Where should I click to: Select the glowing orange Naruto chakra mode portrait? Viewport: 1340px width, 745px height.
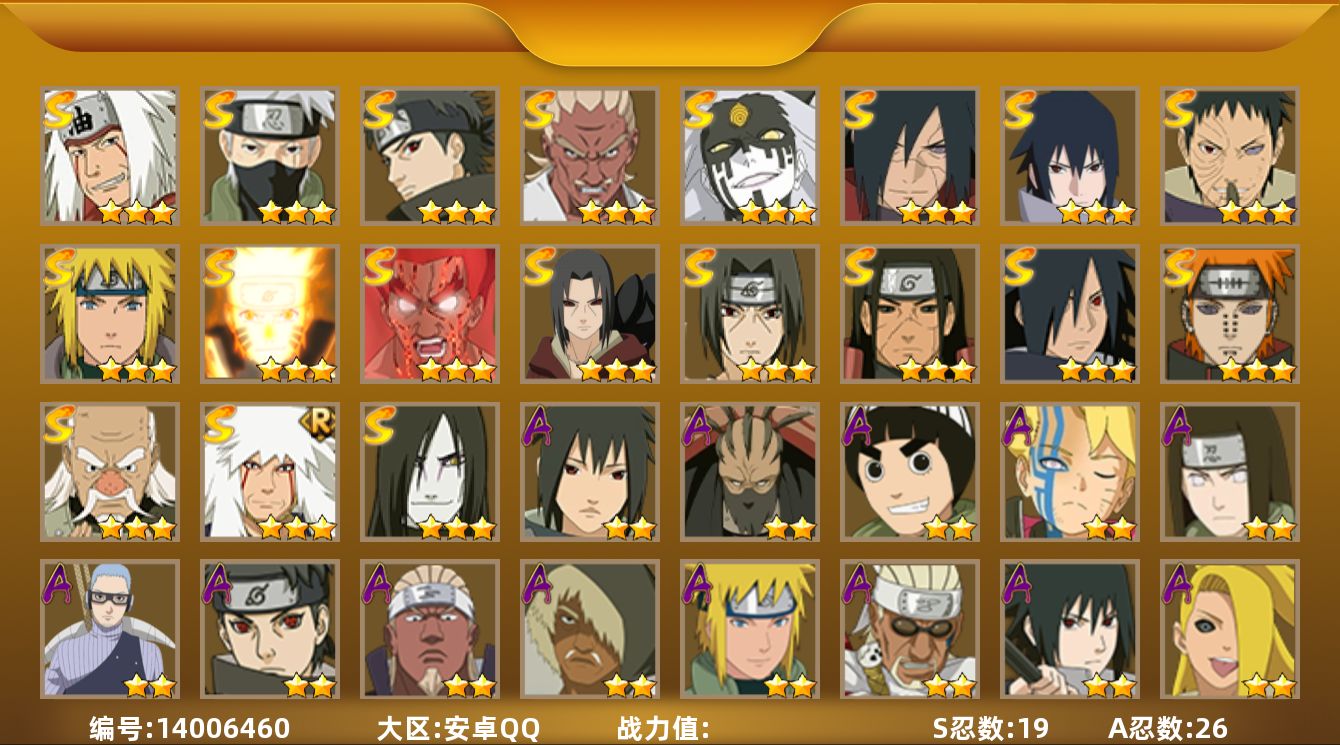[x=269, y=314]
